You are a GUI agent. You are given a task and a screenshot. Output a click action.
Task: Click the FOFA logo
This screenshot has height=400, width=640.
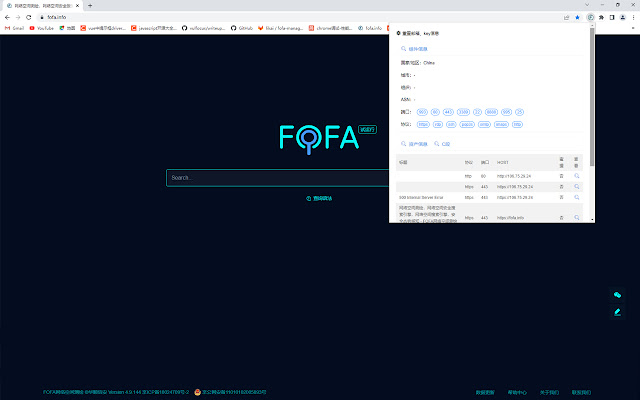(x=319, y=139)
